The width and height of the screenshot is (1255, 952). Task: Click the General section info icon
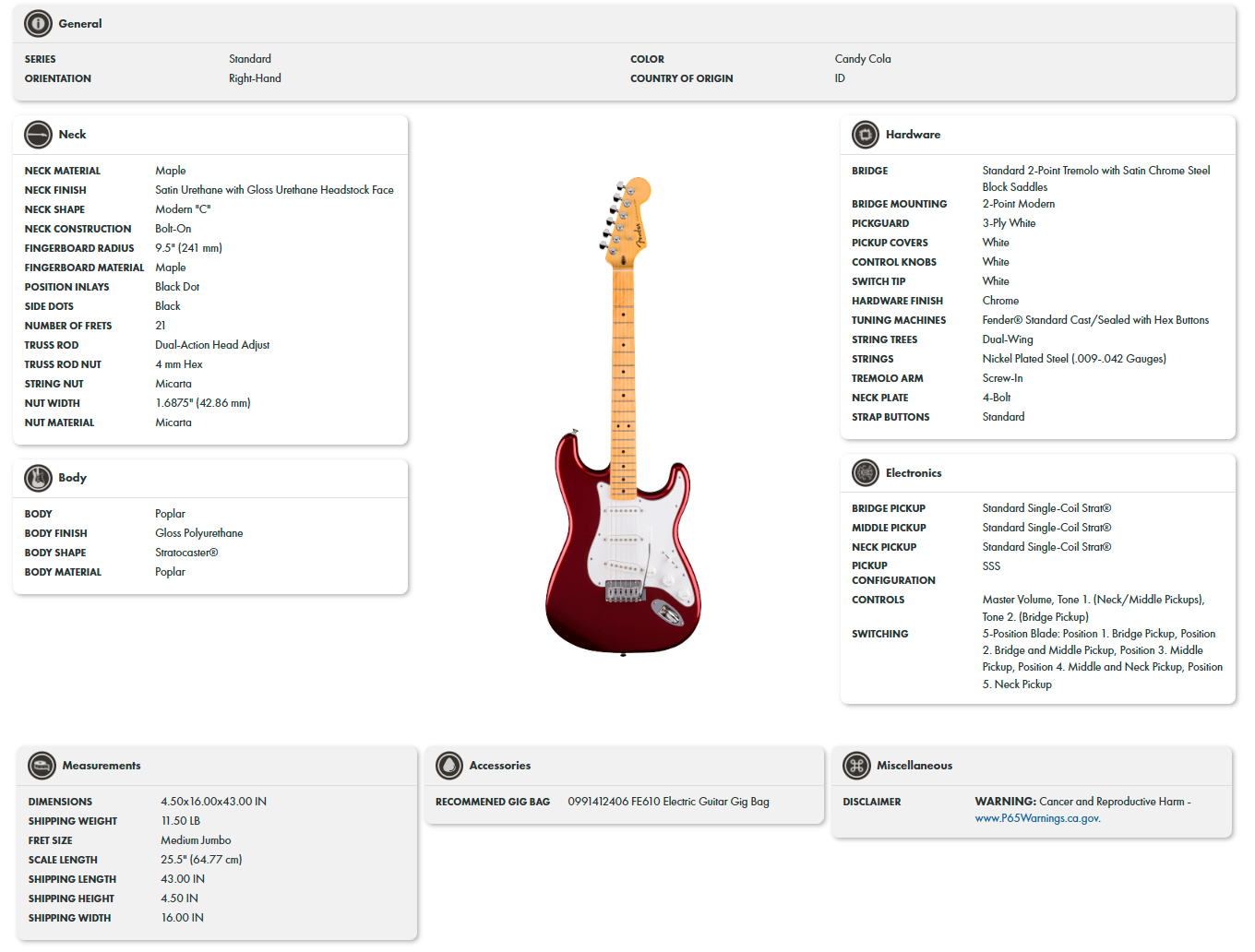(x=37, y=23)
